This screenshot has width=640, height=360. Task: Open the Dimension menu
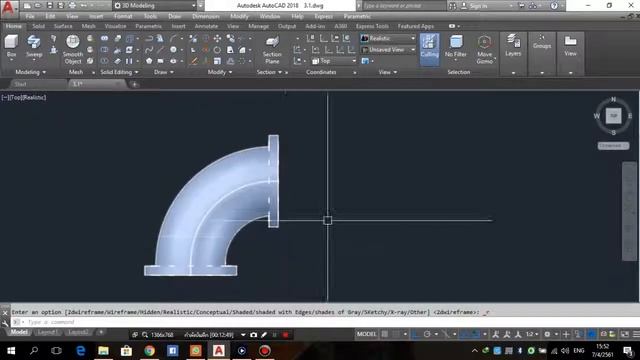click(206, 16)
